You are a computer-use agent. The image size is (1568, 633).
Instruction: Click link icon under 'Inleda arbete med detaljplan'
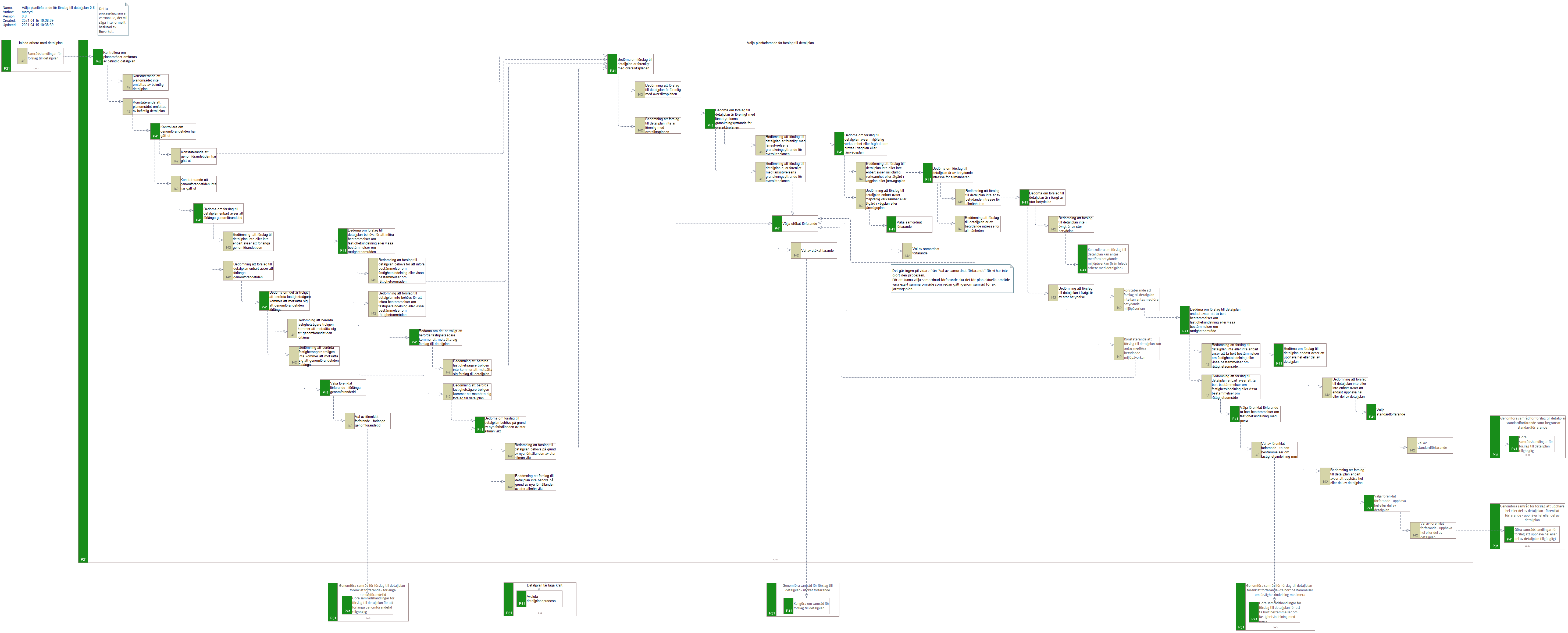coord(36,69)
